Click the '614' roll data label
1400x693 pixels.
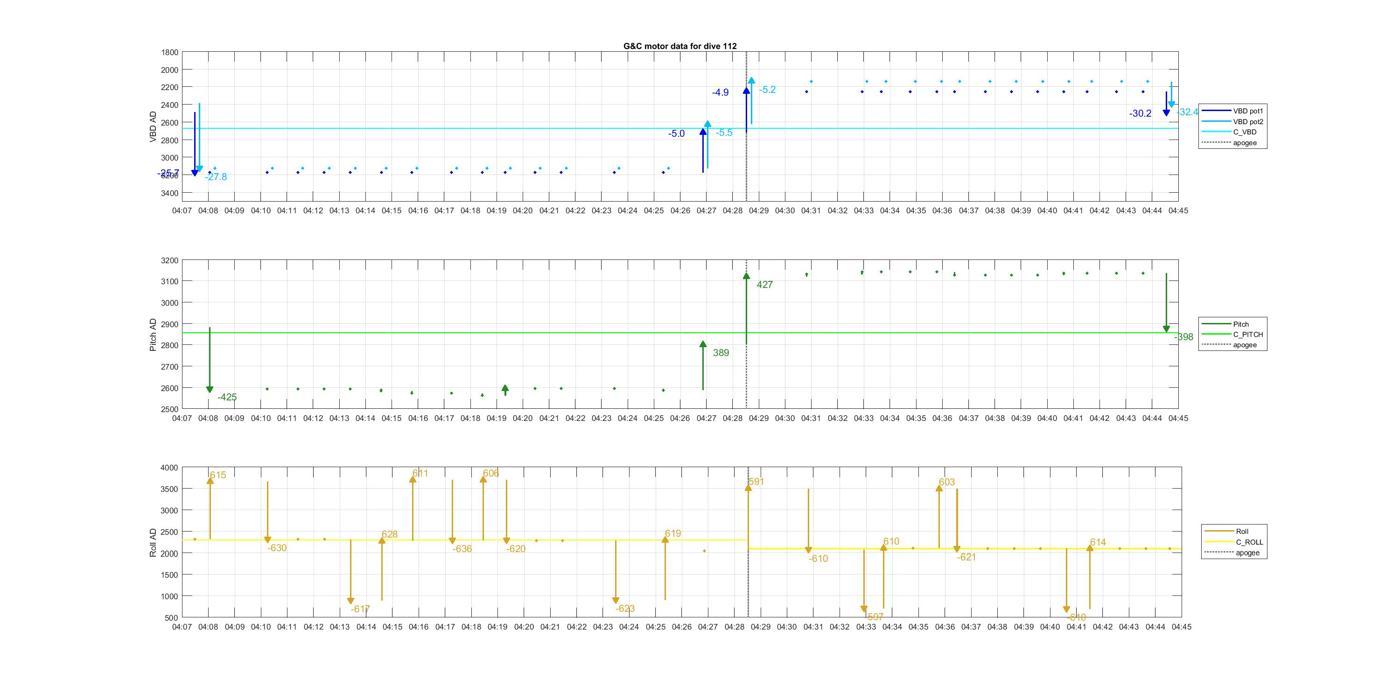click(x=1098, y=542)
